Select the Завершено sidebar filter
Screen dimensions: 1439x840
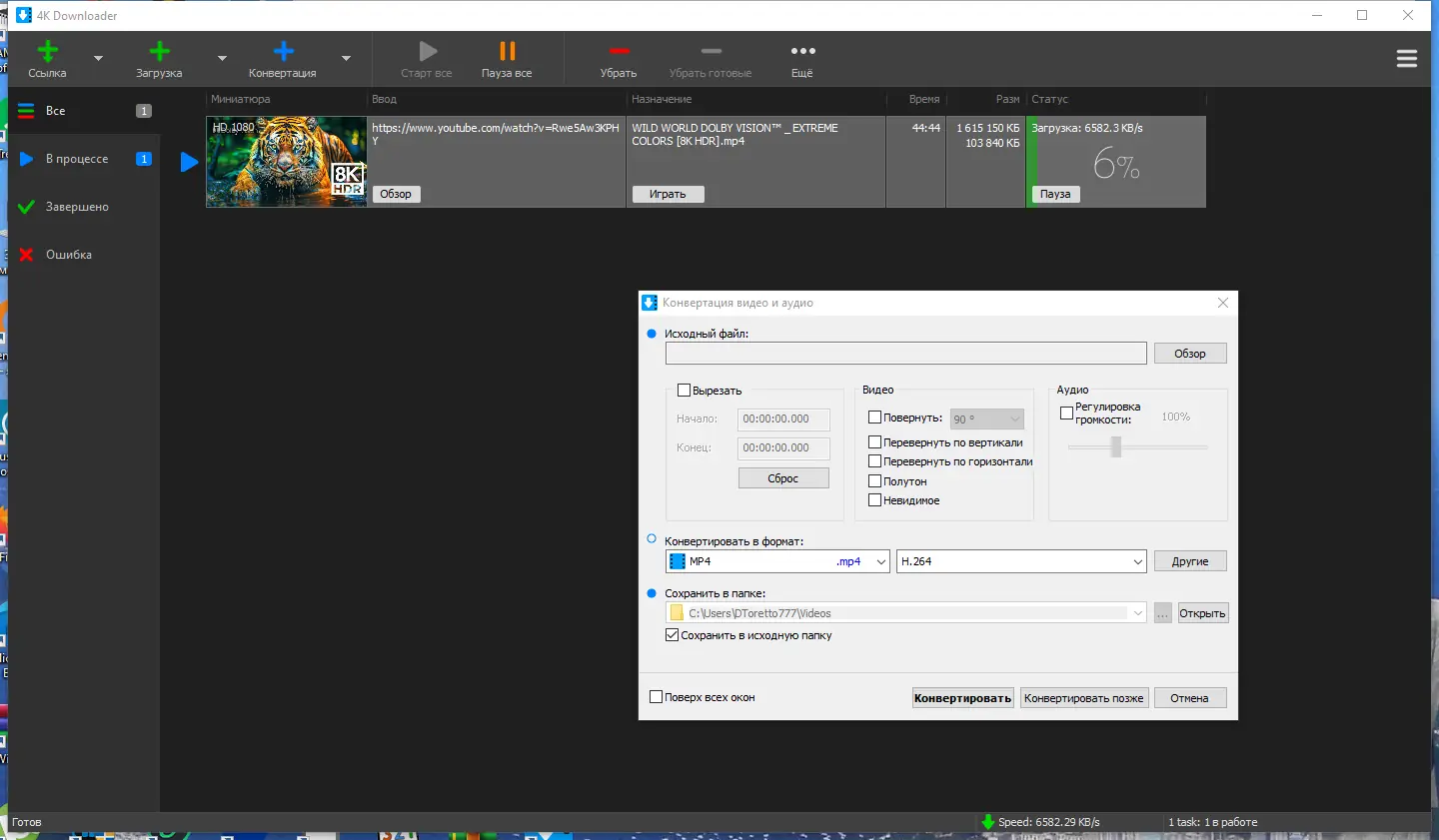pyautogui.click(x=84, y=207)
